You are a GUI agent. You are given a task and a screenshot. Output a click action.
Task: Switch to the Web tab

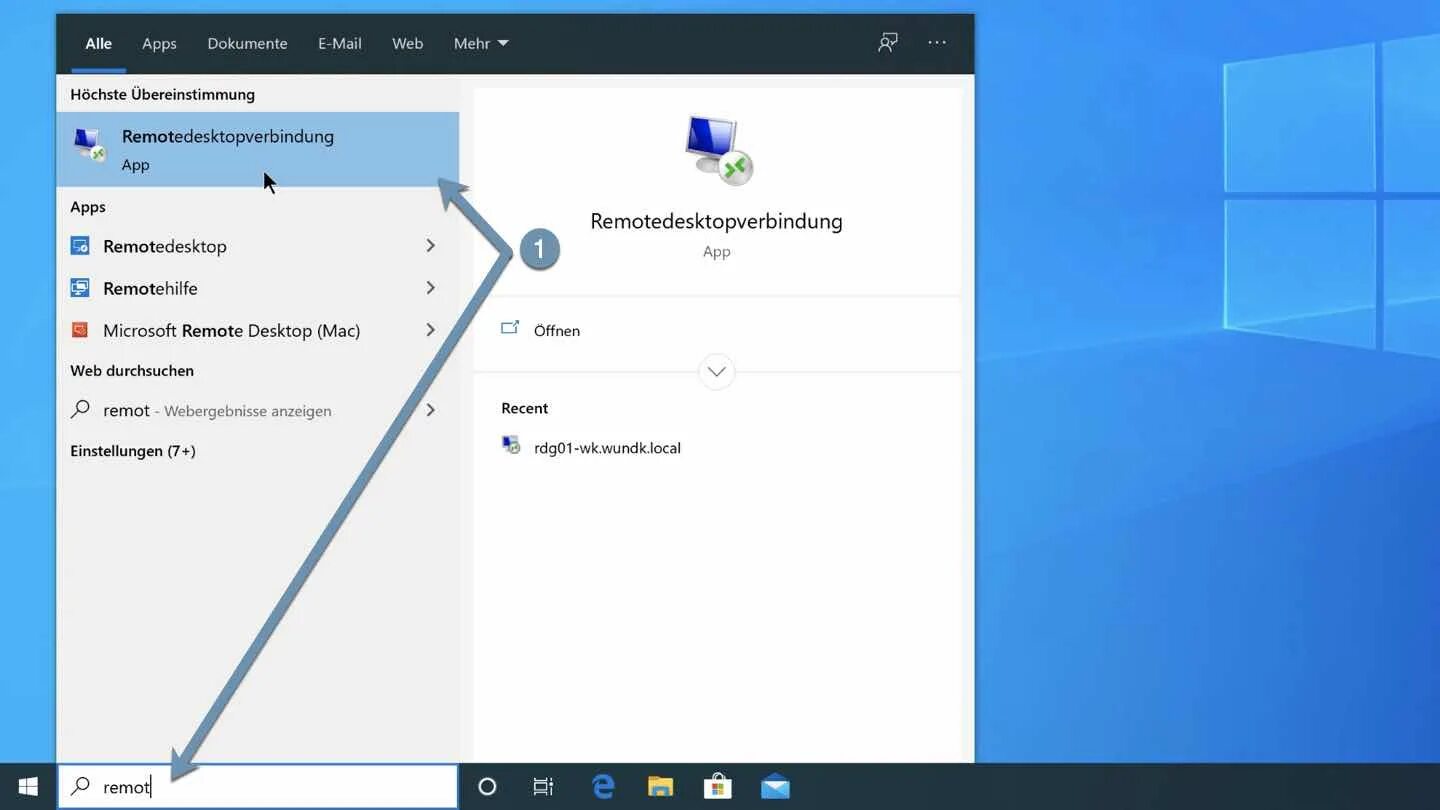(407, 43)
